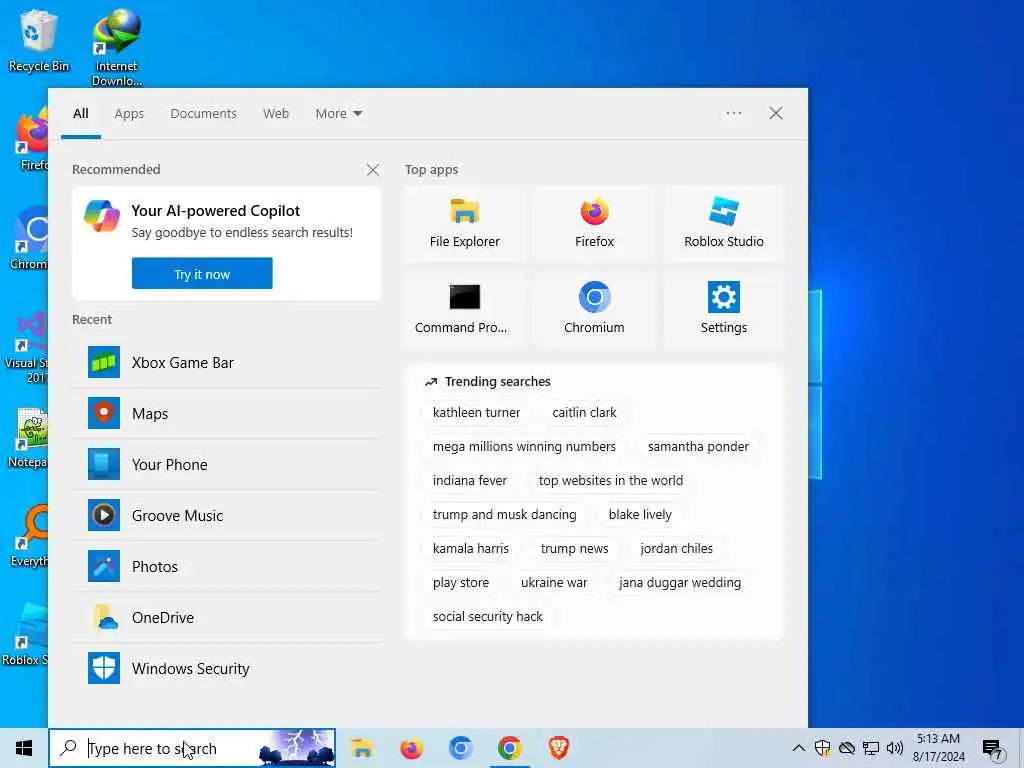Search 'mega millions winning numbers'
This screenshot has height=768, width=1024.
pyautogui.click(x=524, y=447)
